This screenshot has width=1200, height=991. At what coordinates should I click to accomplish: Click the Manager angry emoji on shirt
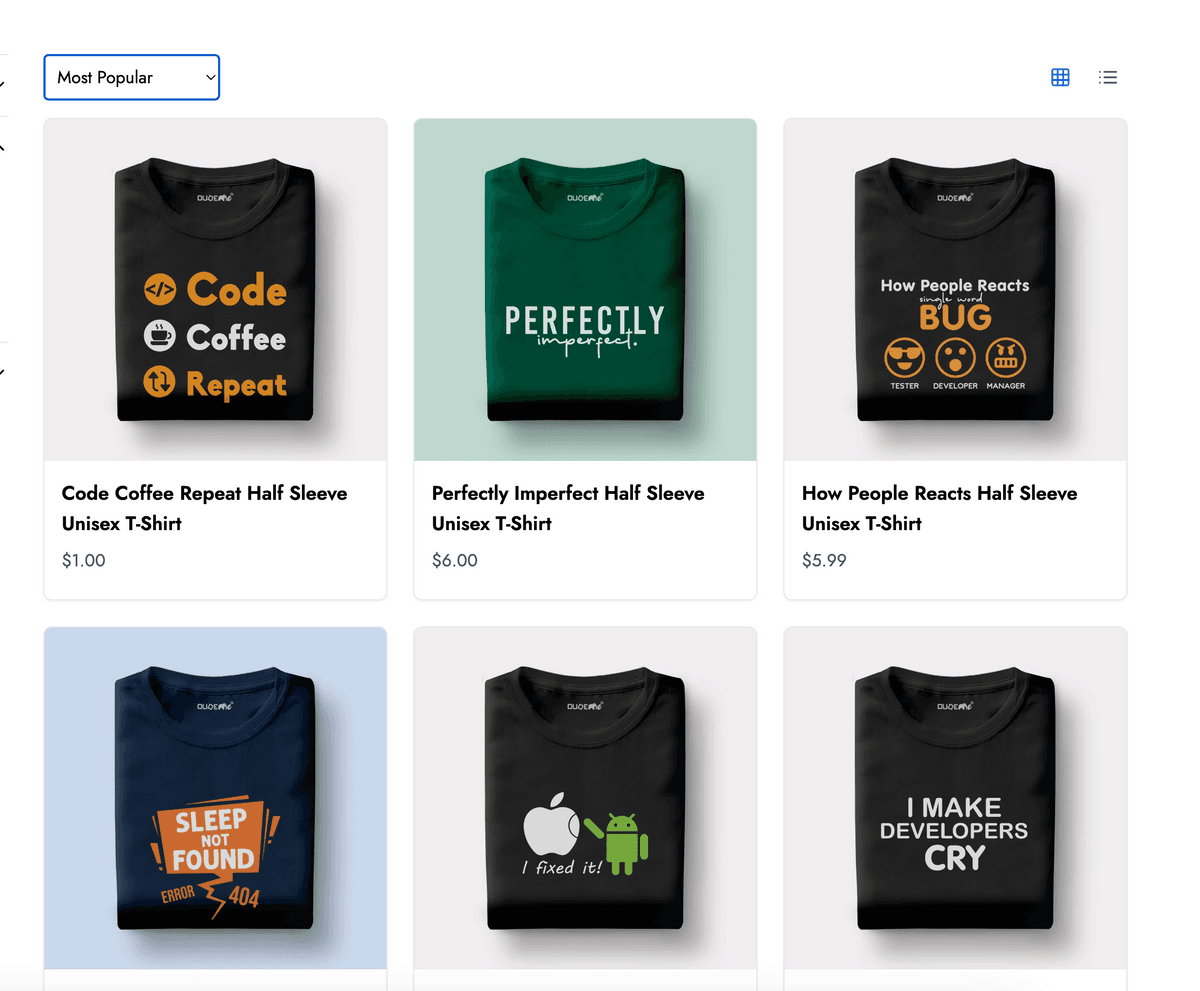pyautogui.click(x=1005, y=358)
